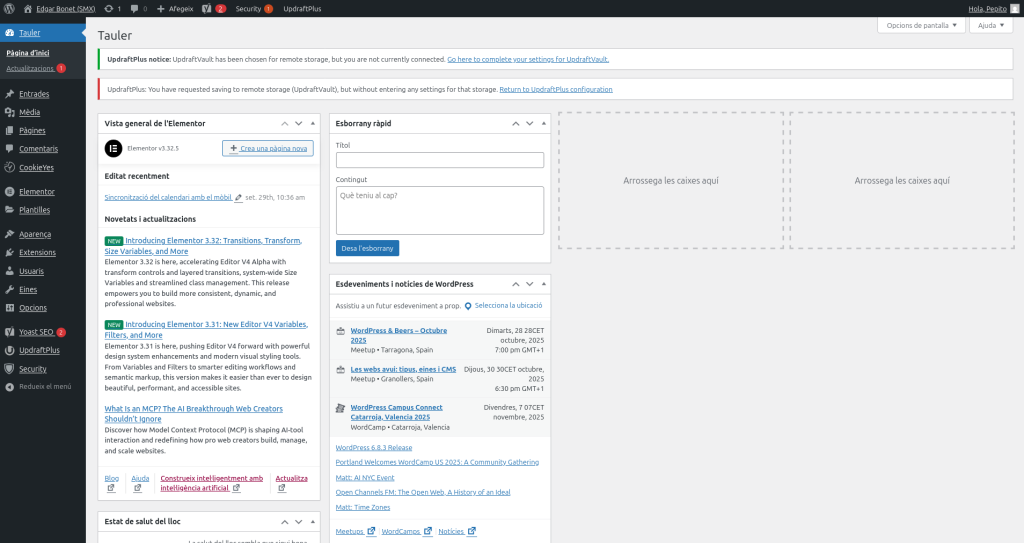The height and width of the screenshot is (543, 1024).
Task: Click the WordPress logo in admin bar
Action: click(10, 8)
